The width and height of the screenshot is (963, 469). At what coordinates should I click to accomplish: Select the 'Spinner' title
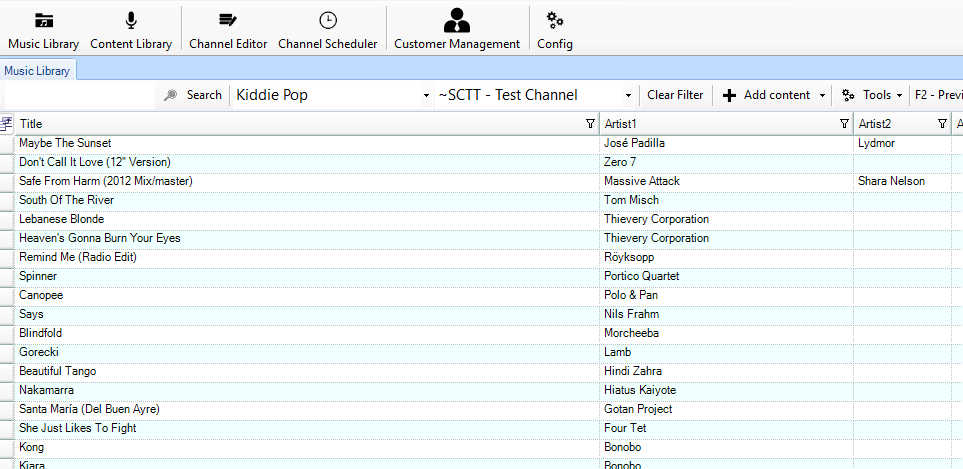tap(38, 276)
